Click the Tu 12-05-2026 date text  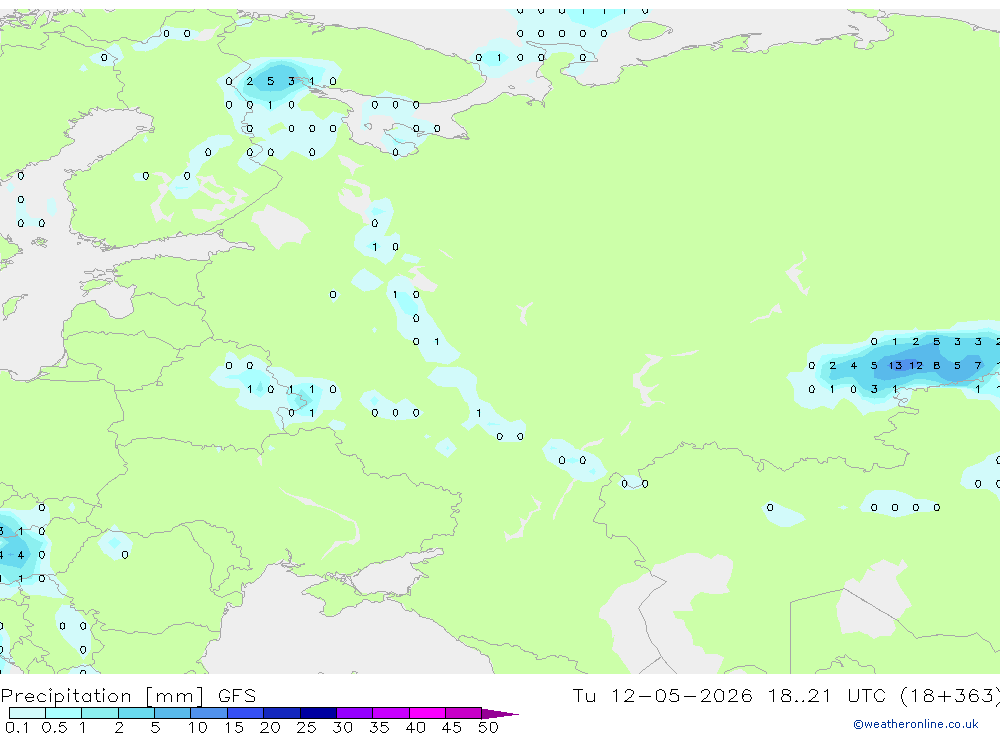(x=662, y=695)
